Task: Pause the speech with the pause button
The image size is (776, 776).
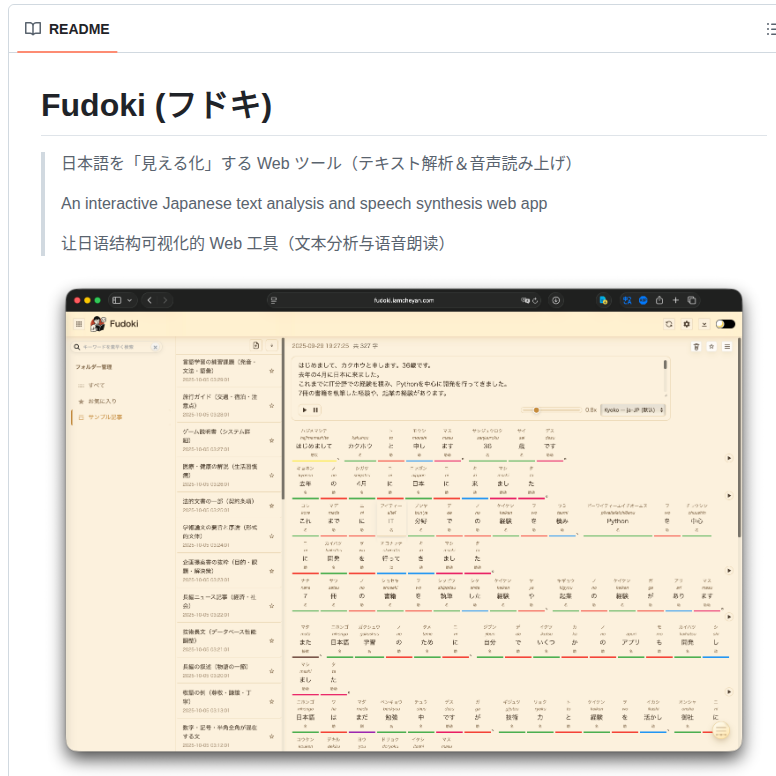Action: point(316,410)
